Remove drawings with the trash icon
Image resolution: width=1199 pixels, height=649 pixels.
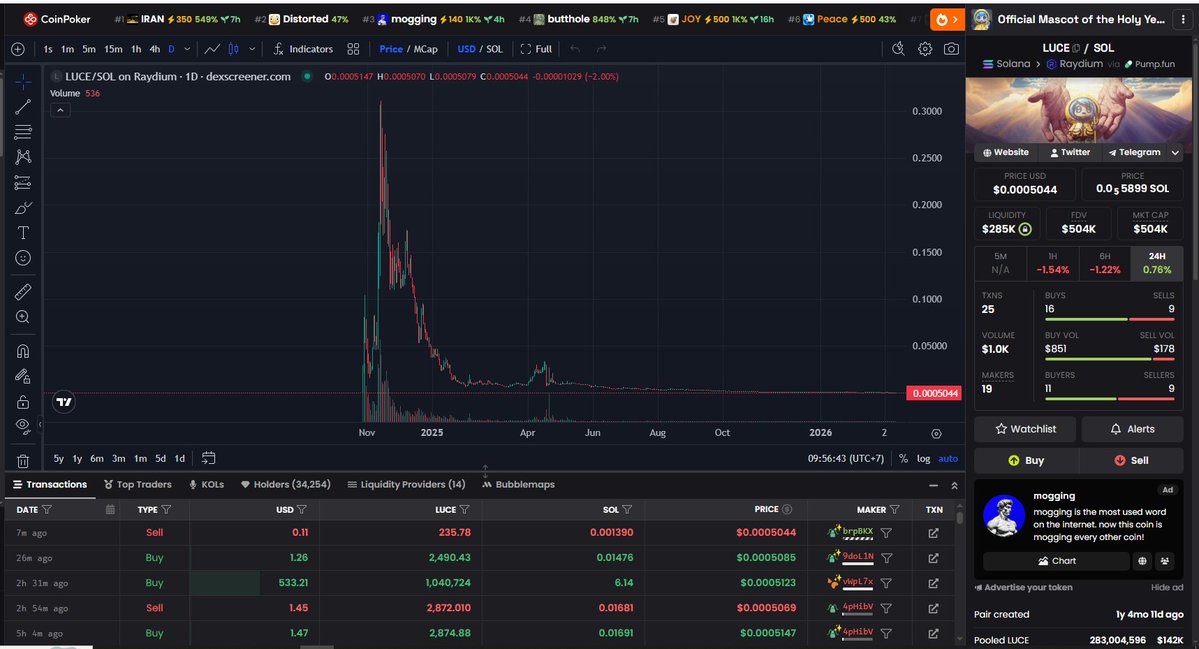point(23,461)
